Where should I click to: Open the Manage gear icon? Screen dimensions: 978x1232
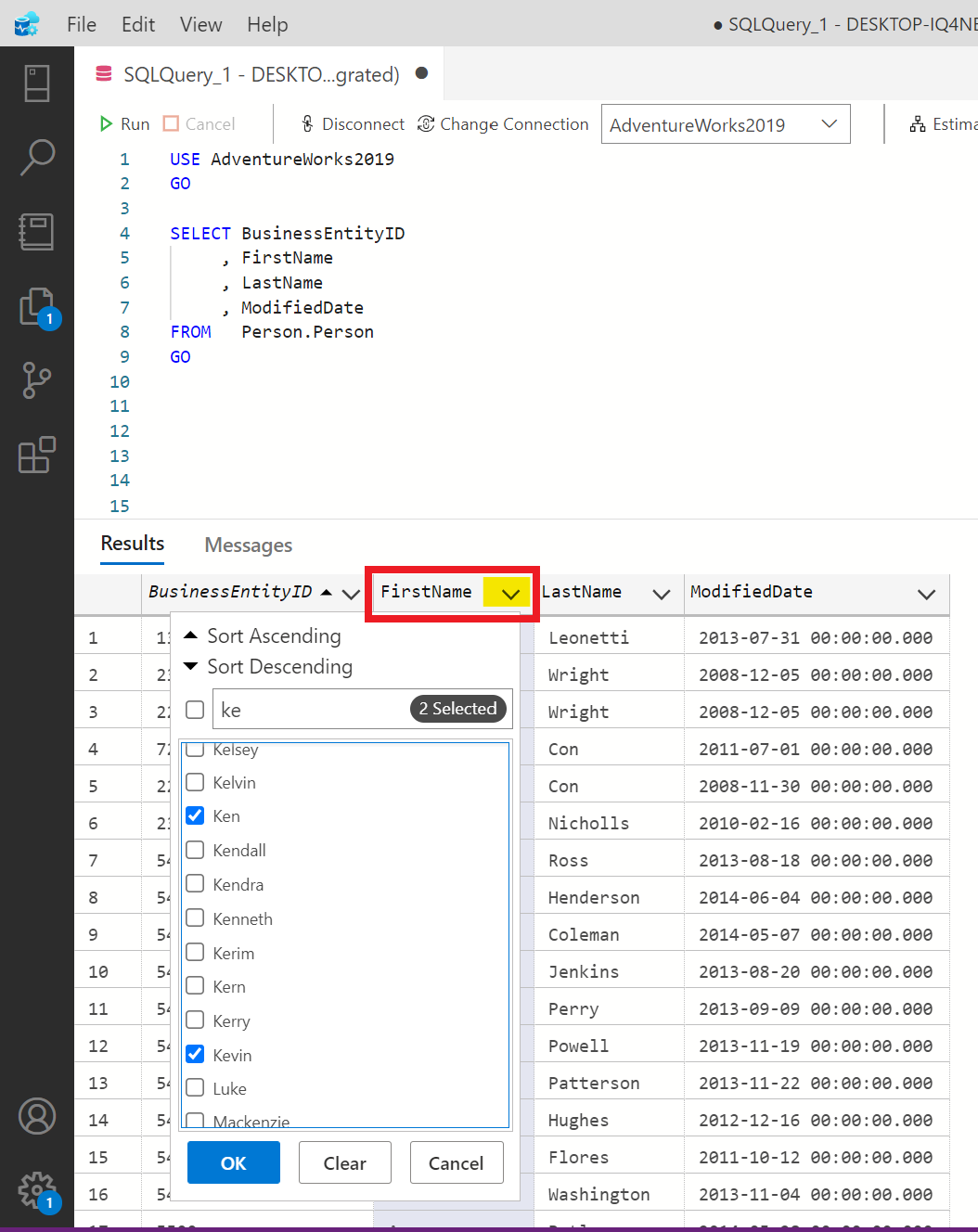click(37, 1190)
